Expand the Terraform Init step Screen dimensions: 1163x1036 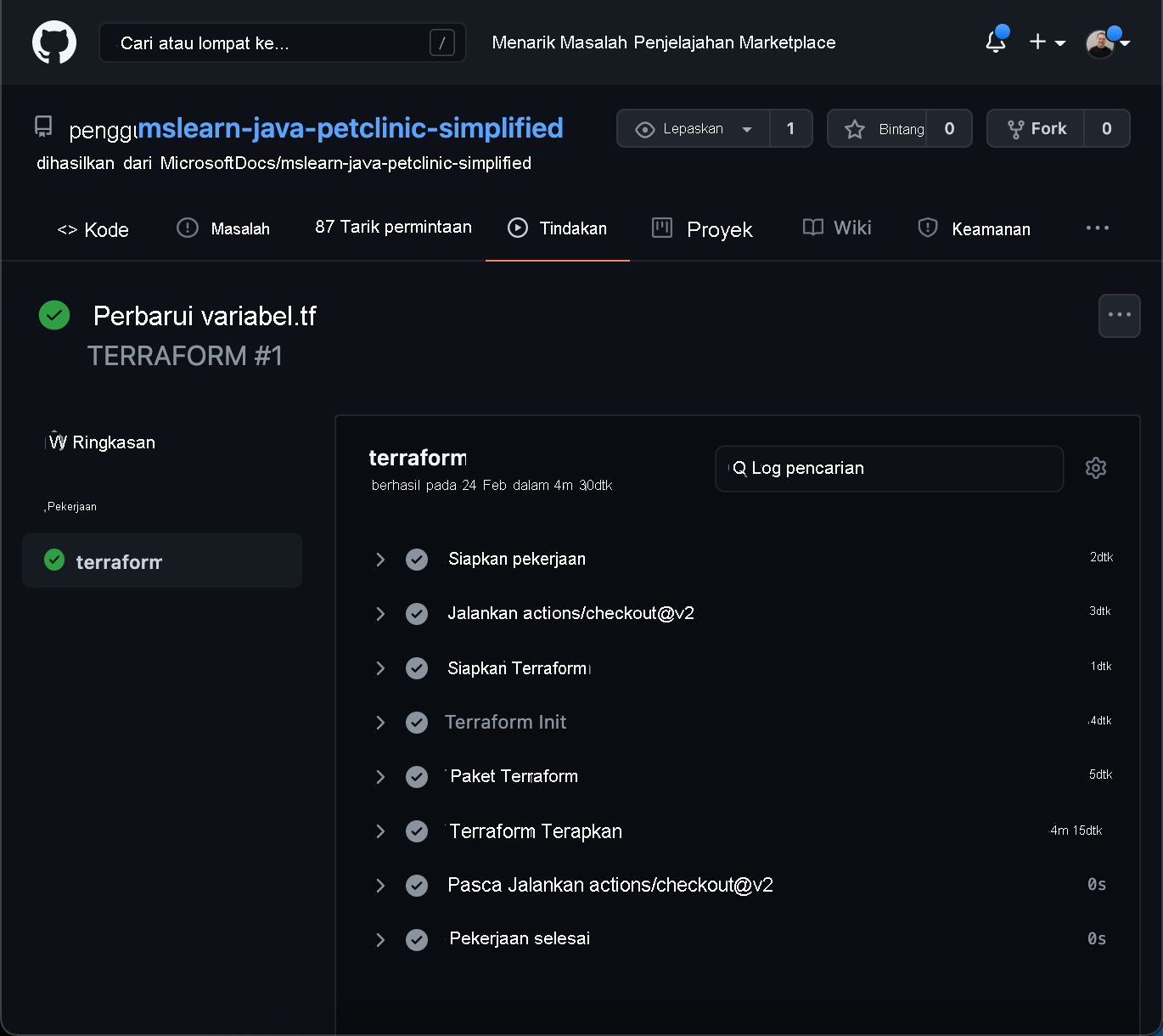[x=379, y=723]
